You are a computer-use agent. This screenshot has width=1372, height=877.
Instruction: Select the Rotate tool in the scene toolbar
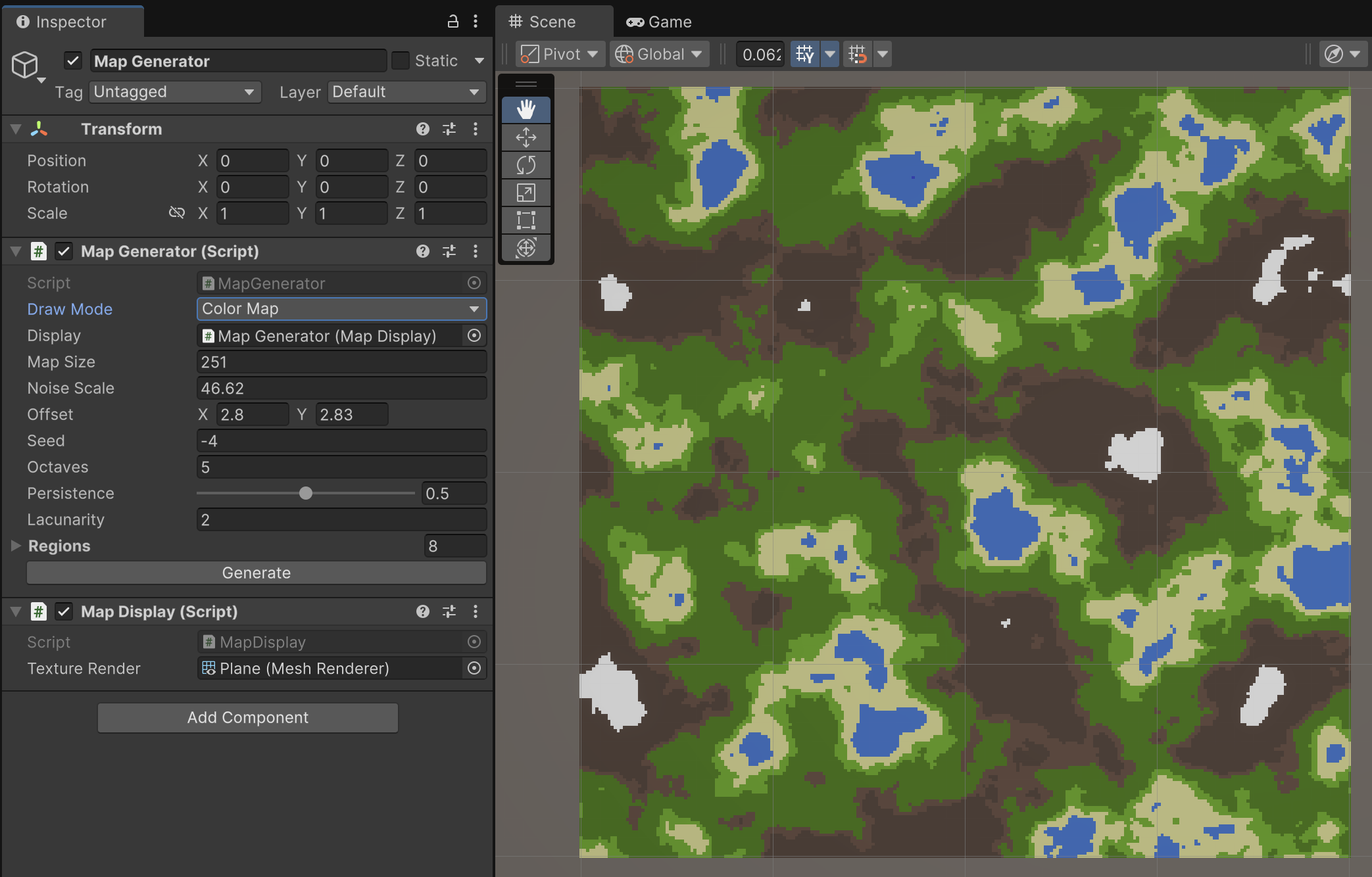[526, 165]
